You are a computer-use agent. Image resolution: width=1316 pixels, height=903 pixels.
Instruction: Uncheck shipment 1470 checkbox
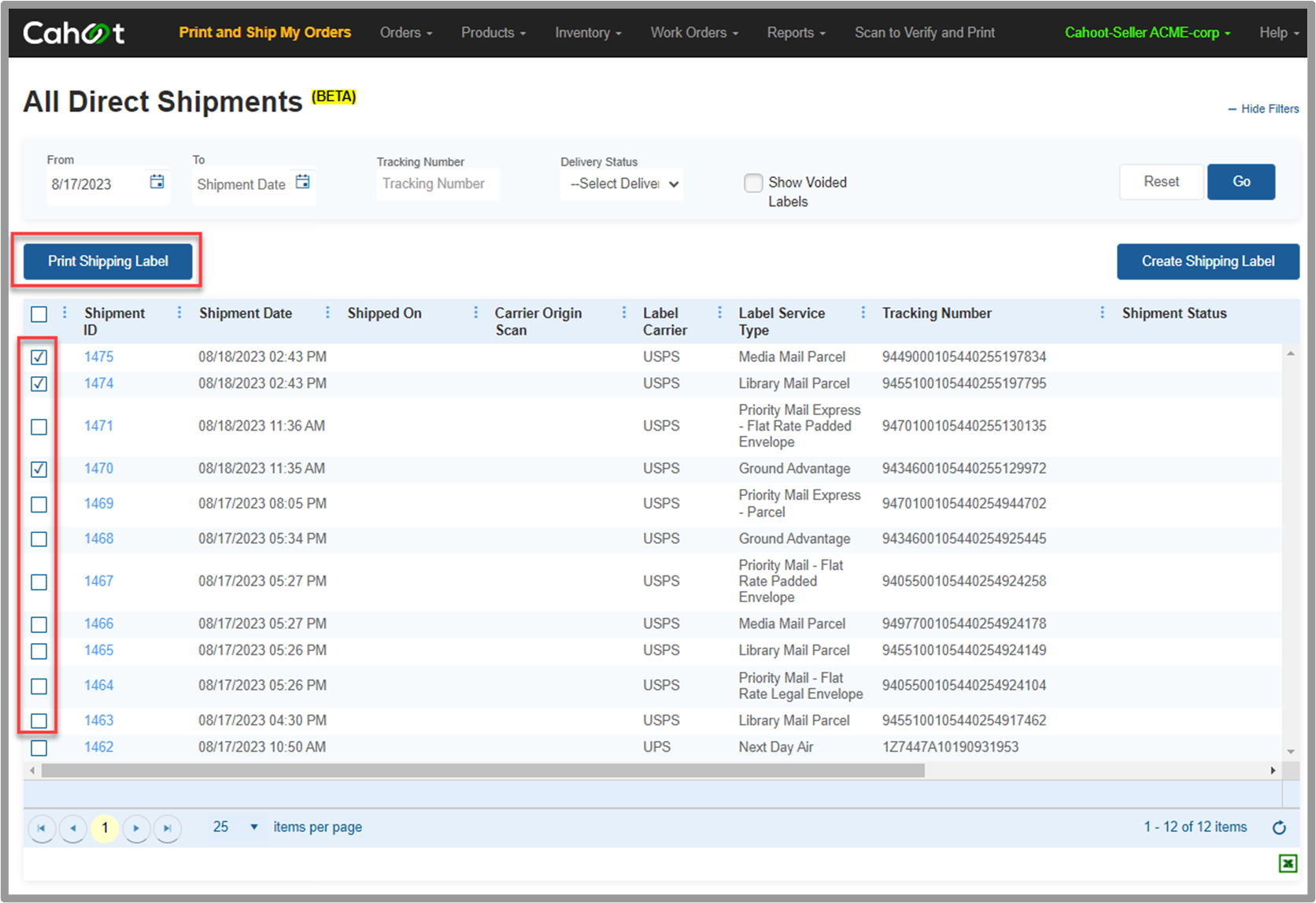pyautogui.click(x=39, y=469)
